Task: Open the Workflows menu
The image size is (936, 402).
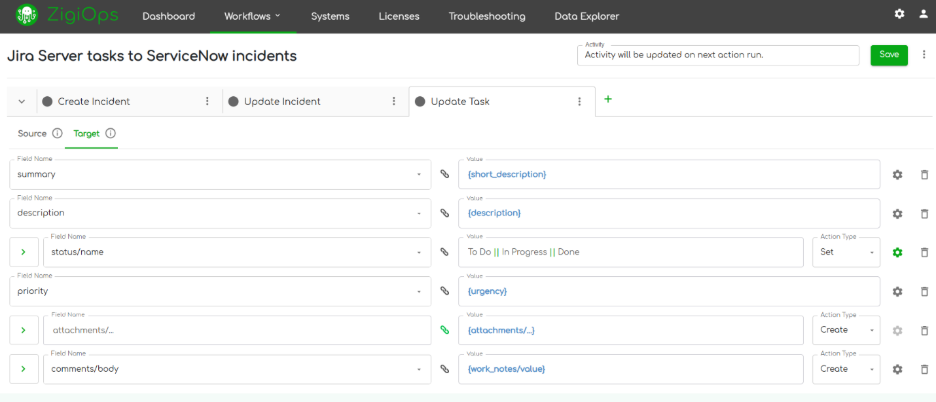Action: click(x=253, y=16)
